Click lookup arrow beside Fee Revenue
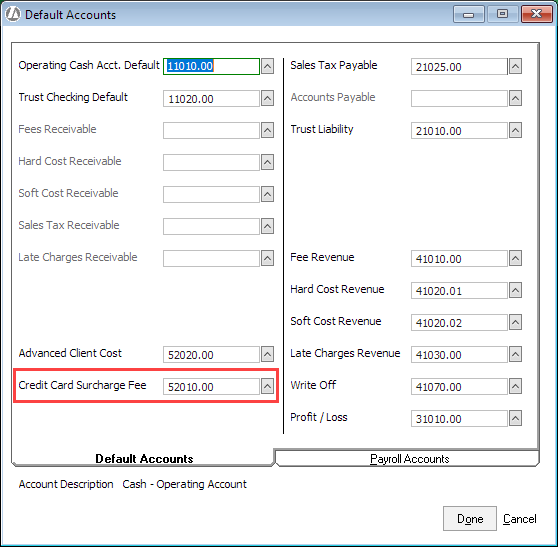Viewport: 558px width, 547px height. point(515,258)
